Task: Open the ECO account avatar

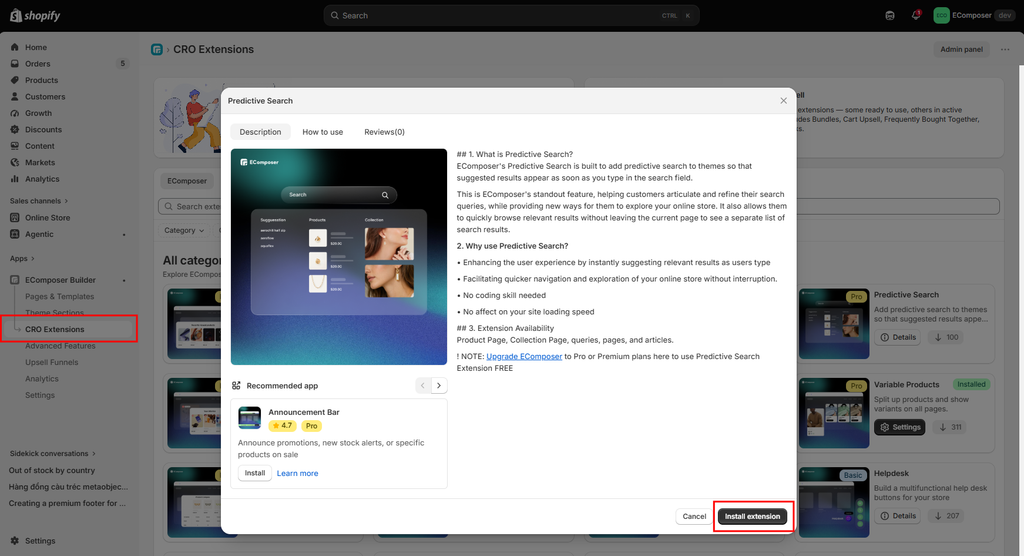Action: (941, 15)
